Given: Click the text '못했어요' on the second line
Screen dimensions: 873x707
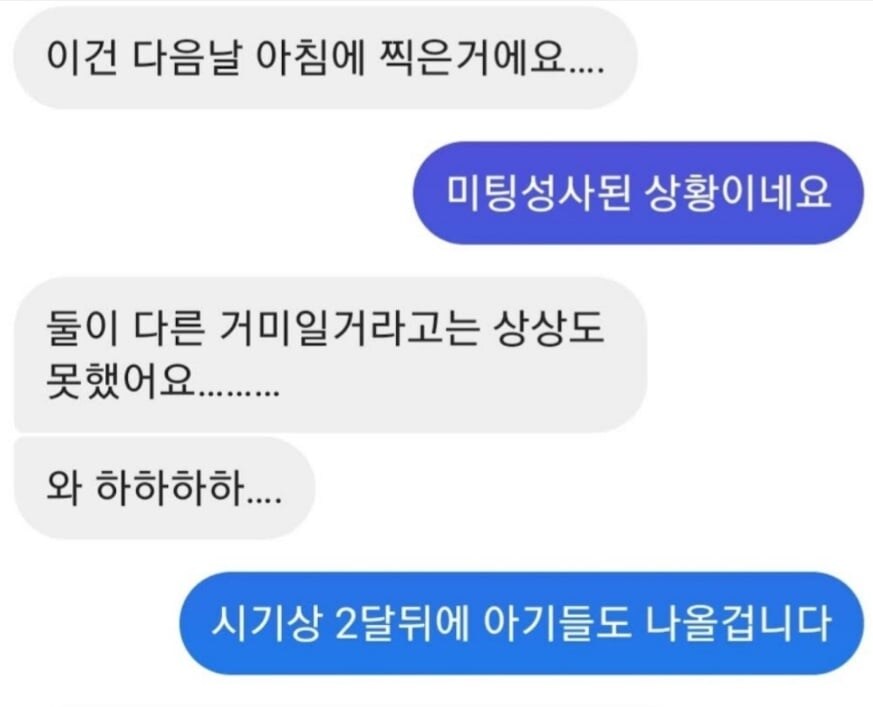Looking at the screenshot, I should click(x=120, y=382).
